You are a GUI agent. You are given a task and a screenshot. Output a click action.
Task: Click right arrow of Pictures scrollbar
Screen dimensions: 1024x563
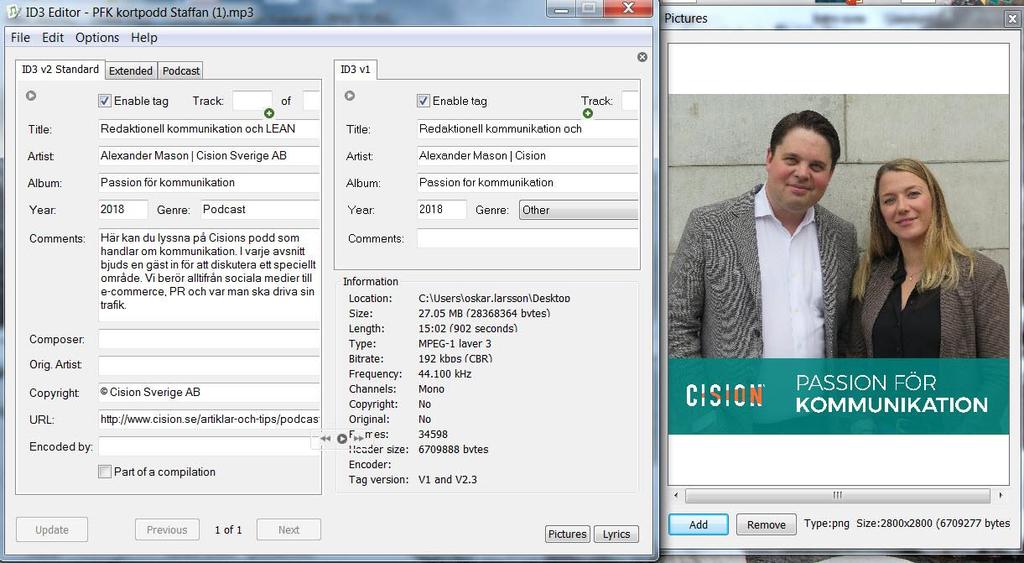pyautogui.click(x=1001, y=496)
